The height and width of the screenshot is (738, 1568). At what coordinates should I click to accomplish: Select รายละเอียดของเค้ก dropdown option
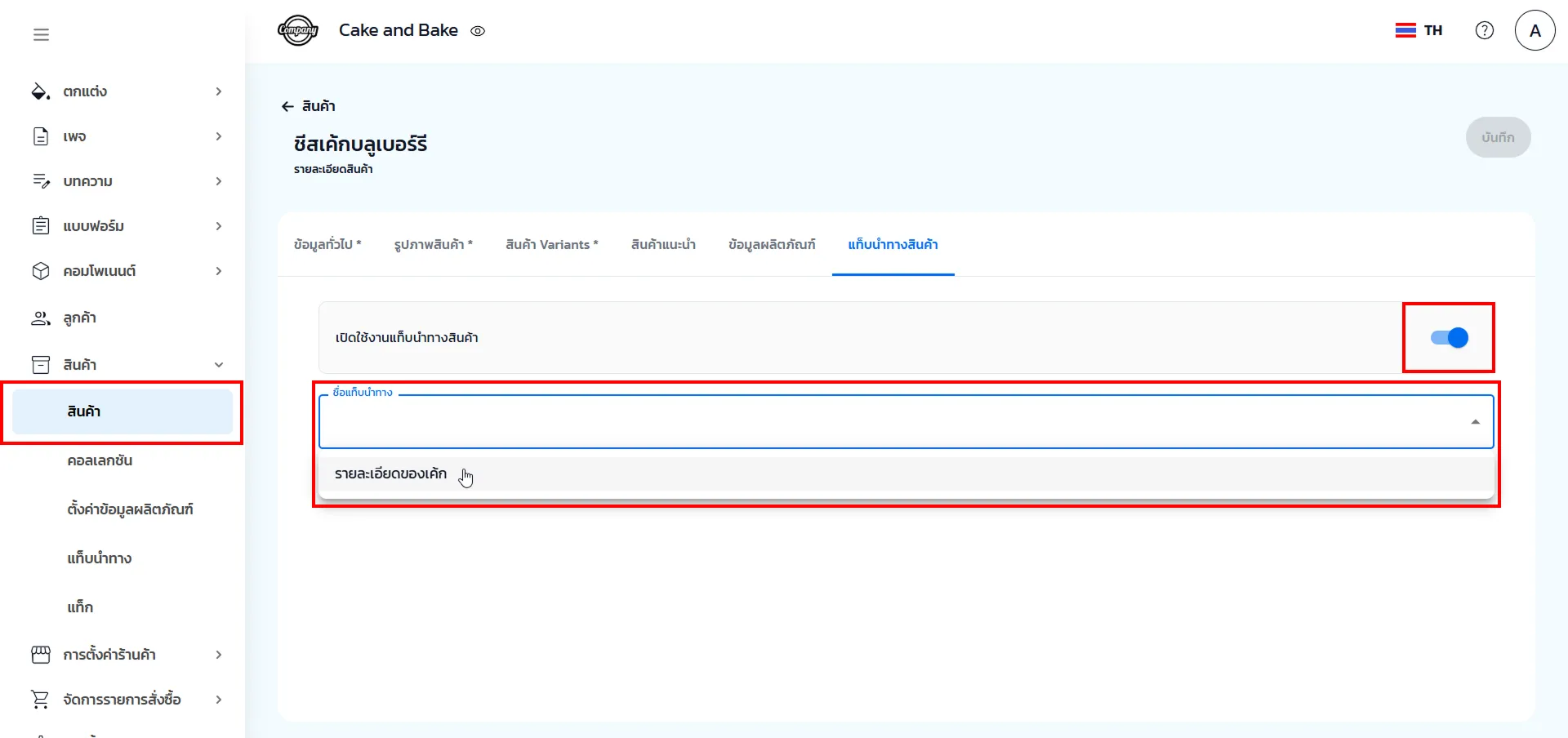pos(390,474)
